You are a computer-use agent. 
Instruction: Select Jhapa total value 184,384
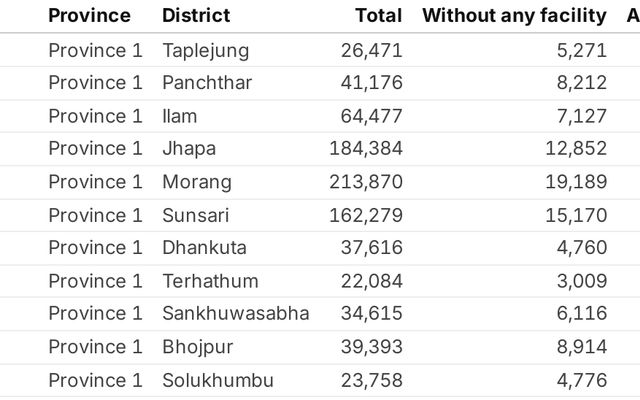pos(366,149)
